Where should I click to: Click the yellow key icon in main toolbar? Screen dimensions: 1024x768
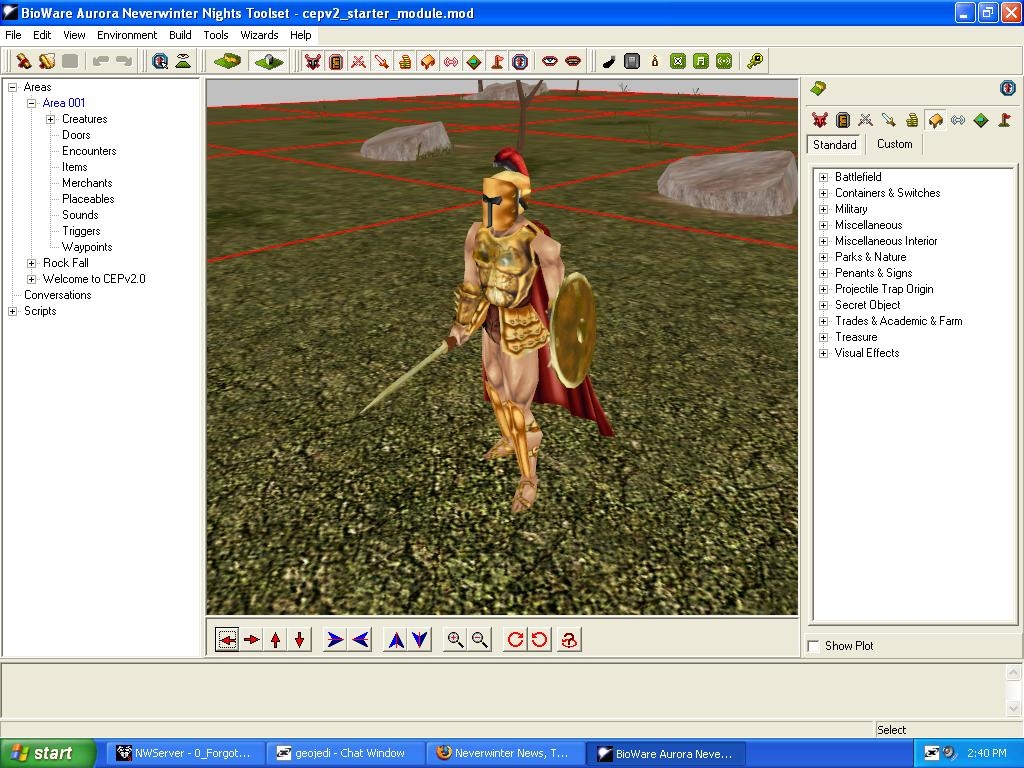(x=755, y=61)
